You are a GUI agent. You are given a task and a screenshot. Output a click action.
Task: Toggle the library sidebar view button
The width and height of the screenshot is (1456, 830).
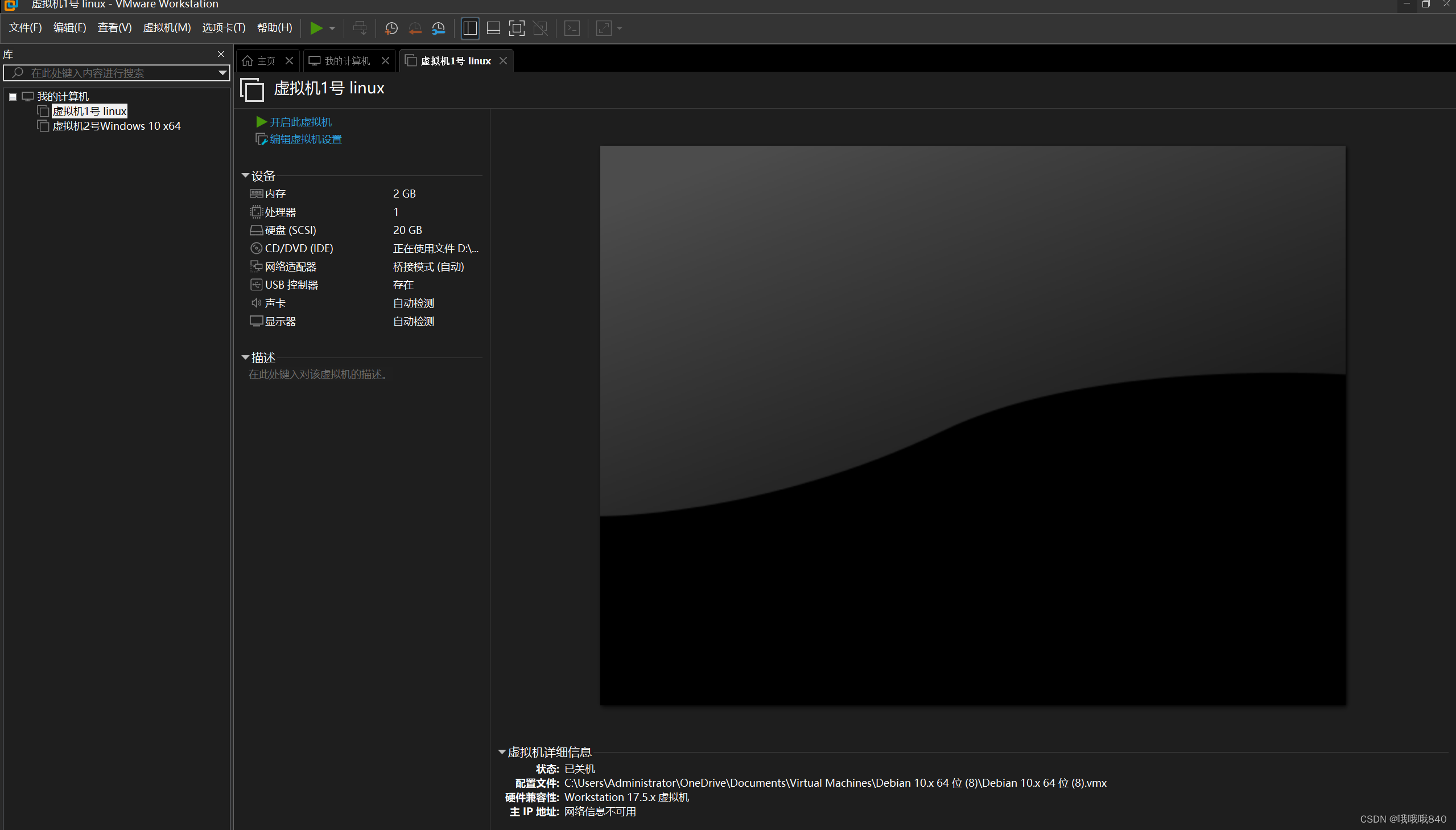(470, 28)
